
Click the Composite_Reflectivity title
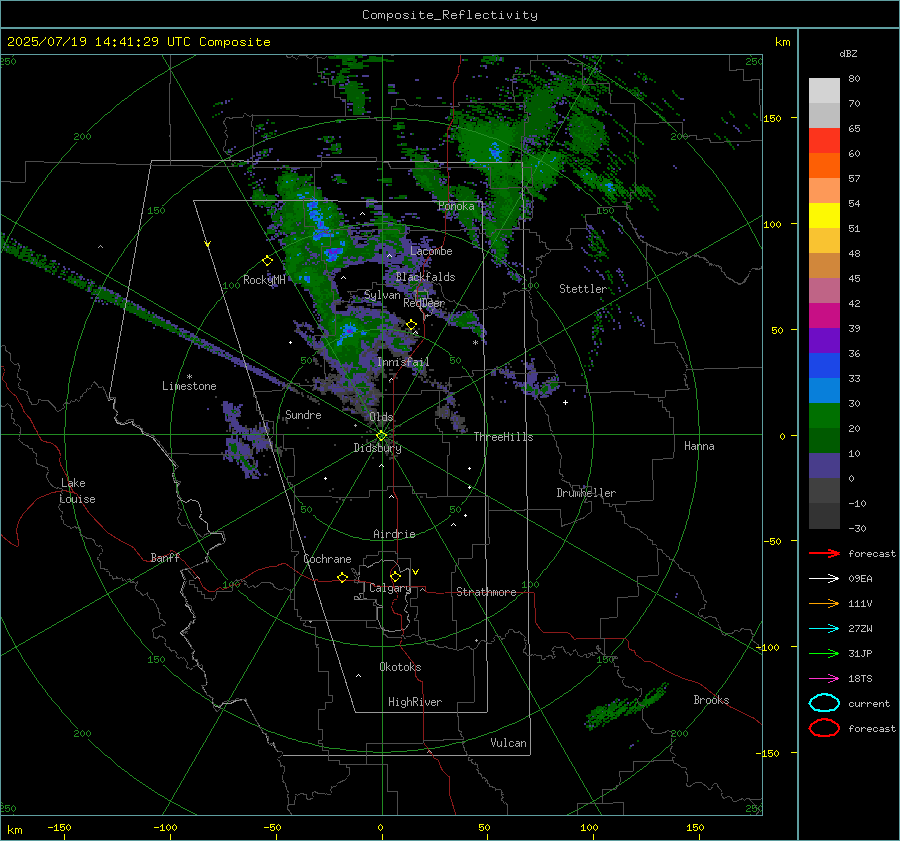point(449,15)
